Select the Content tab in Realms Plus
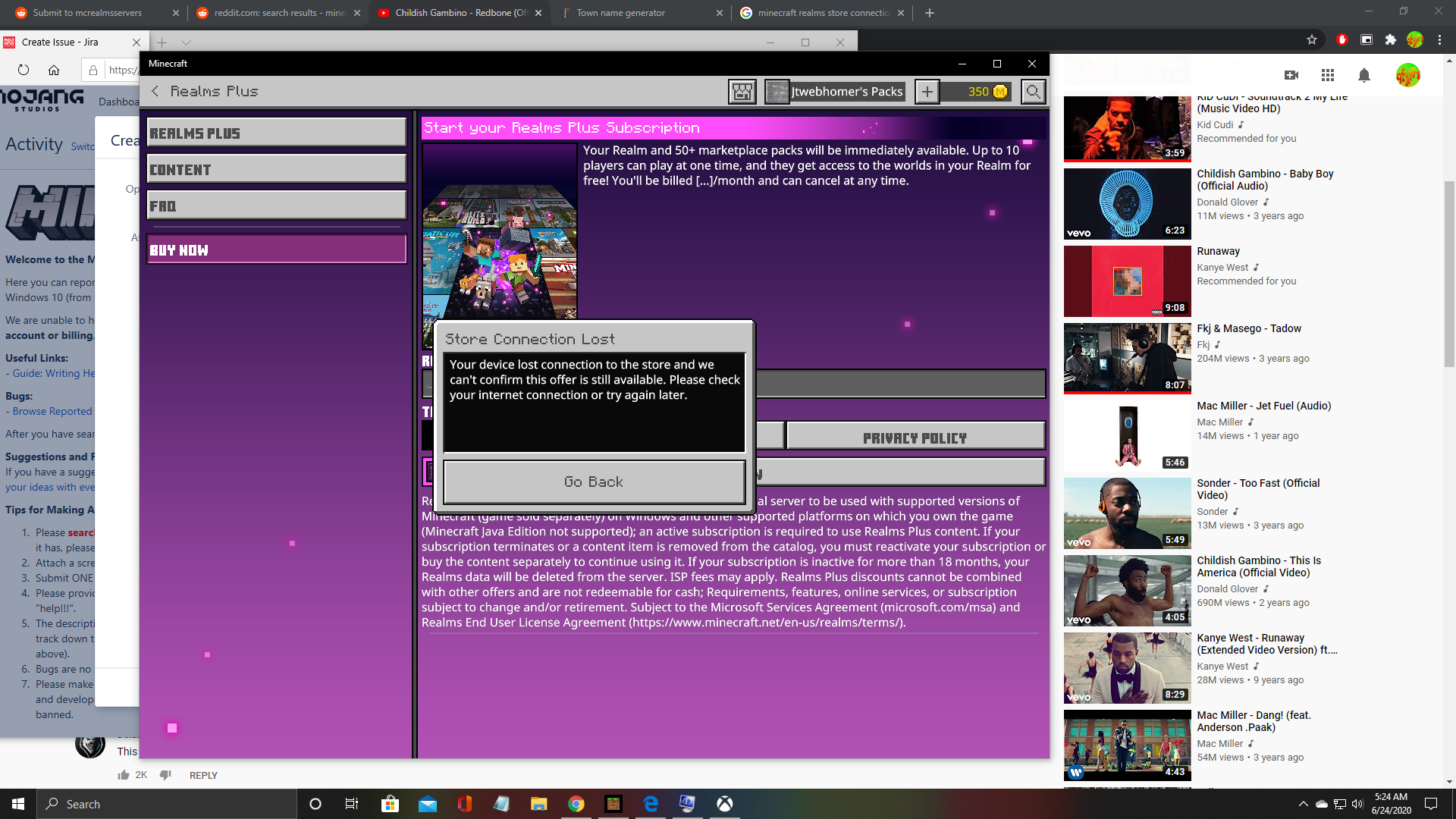 pos(277,170)
